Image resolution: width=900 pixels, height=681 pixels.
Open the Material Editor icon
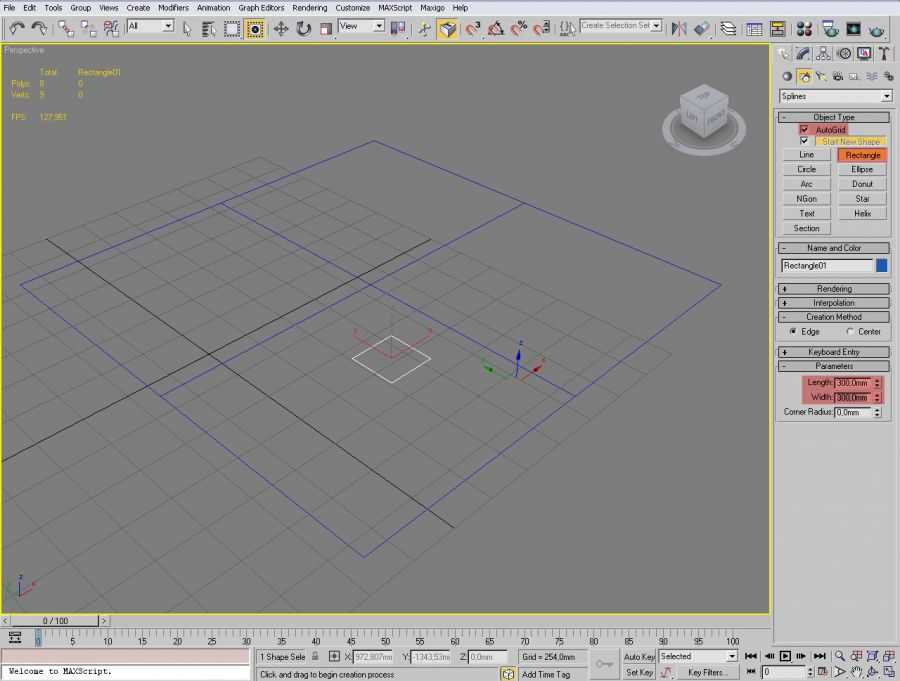(x=830, y=29)
